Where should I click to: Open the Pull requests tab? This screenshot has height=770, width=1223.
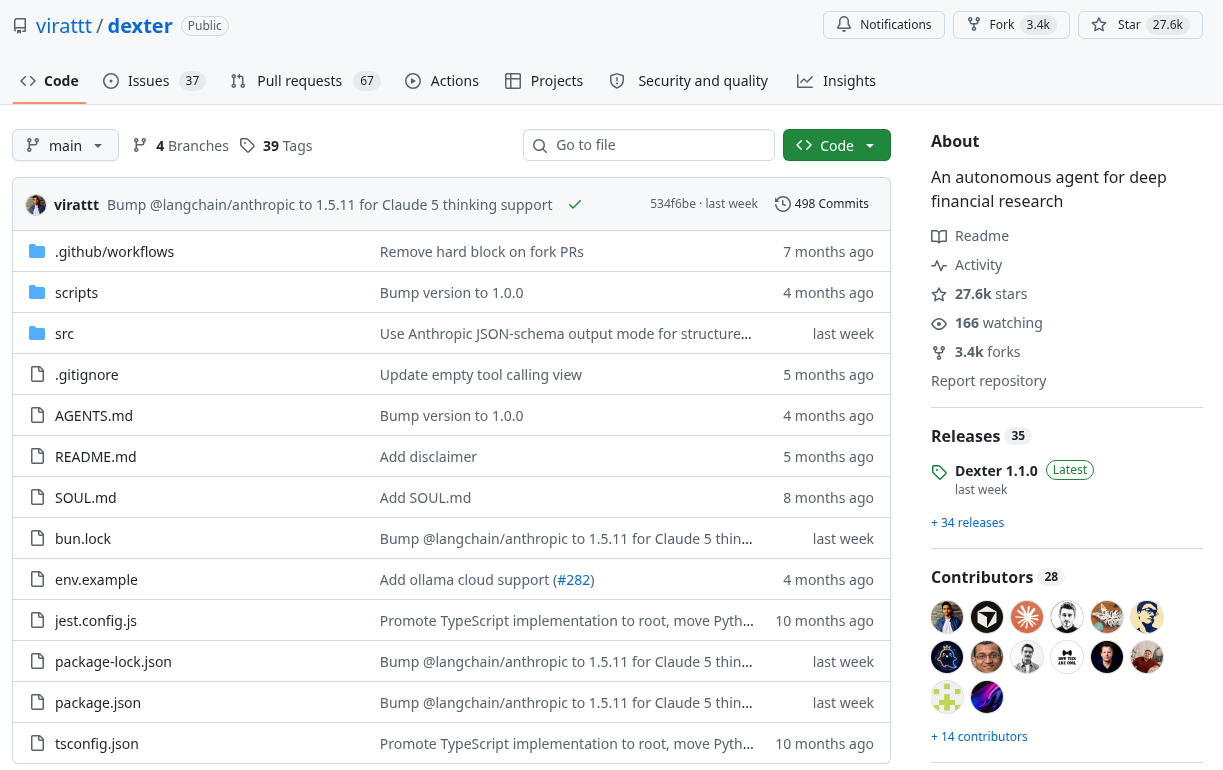pyautogui.click(x=305, y=81)
